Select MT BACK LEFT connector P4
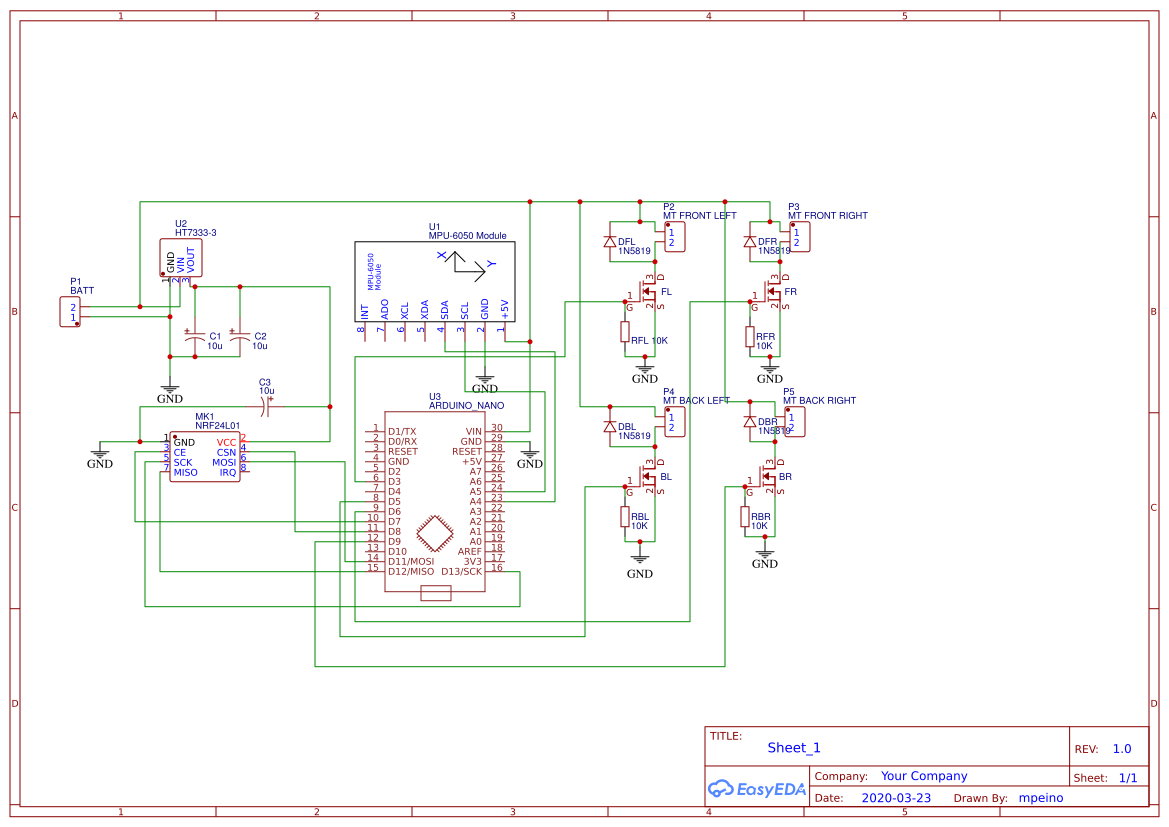 click(x=673, y=422)
